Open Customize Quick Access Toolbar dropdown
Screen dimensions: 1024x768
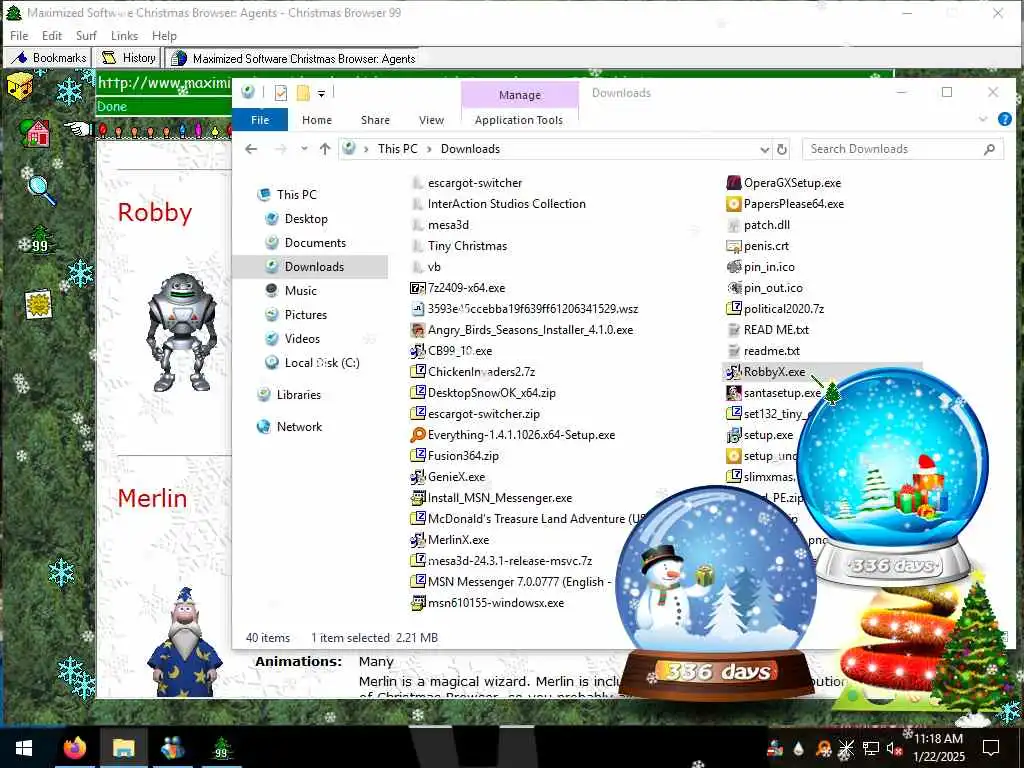pyautogui.click(x=321, y=93)
